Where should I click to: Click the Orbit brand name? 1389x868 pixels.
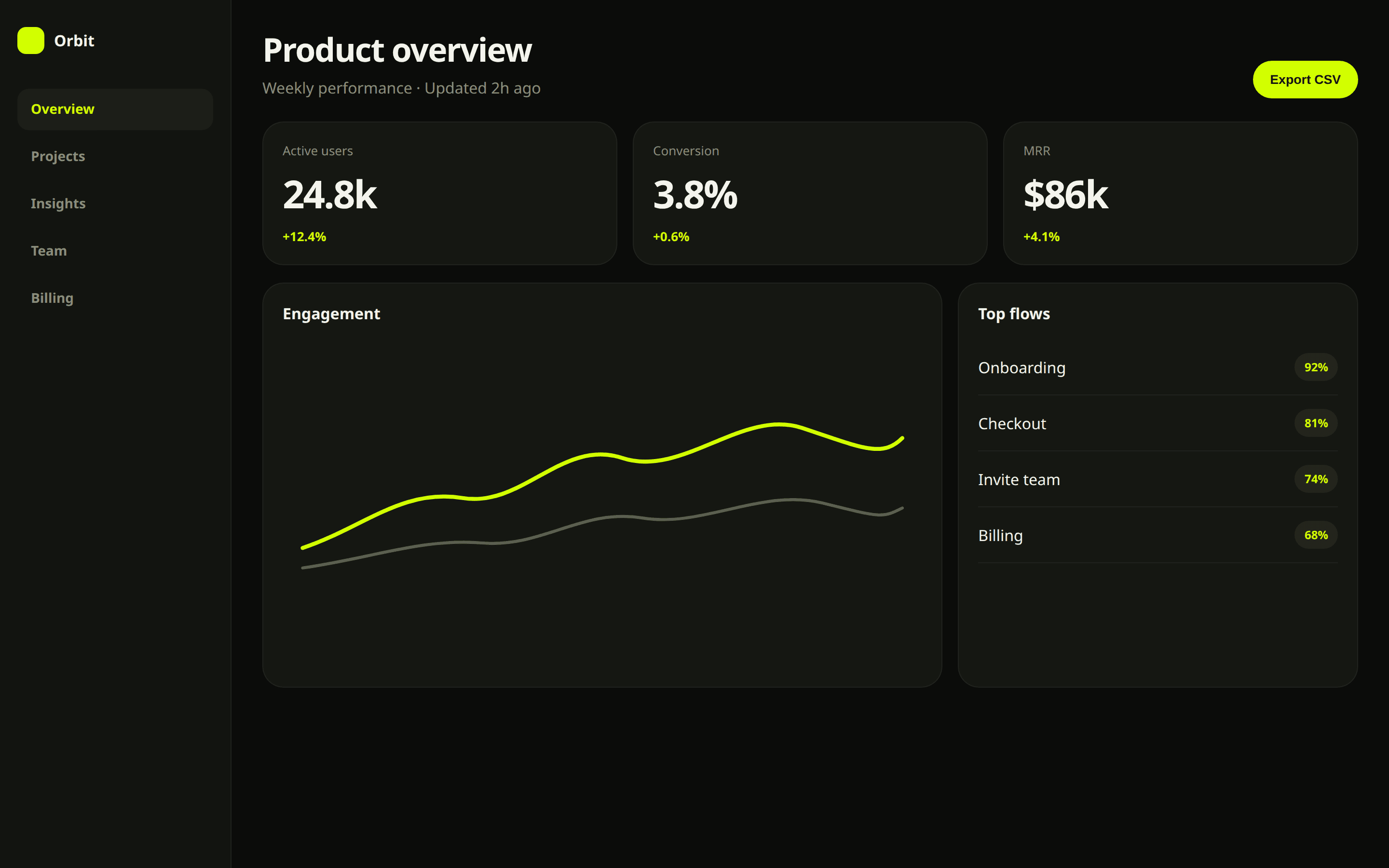(x=74, y=41)
